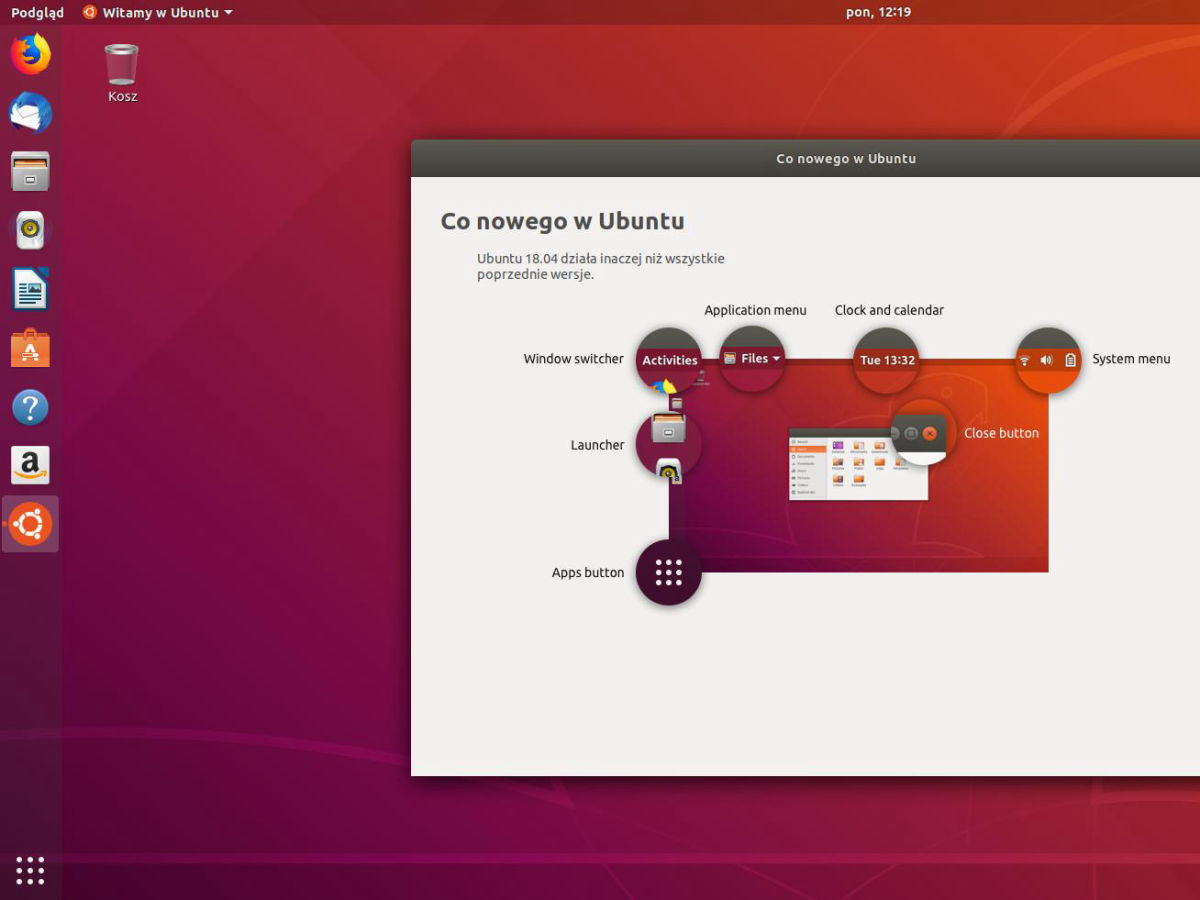Image resolution: width=1200 pixels, height=900 pixels.
Task: Start Rhythmbox music player from dock
Action: [30, 231]
